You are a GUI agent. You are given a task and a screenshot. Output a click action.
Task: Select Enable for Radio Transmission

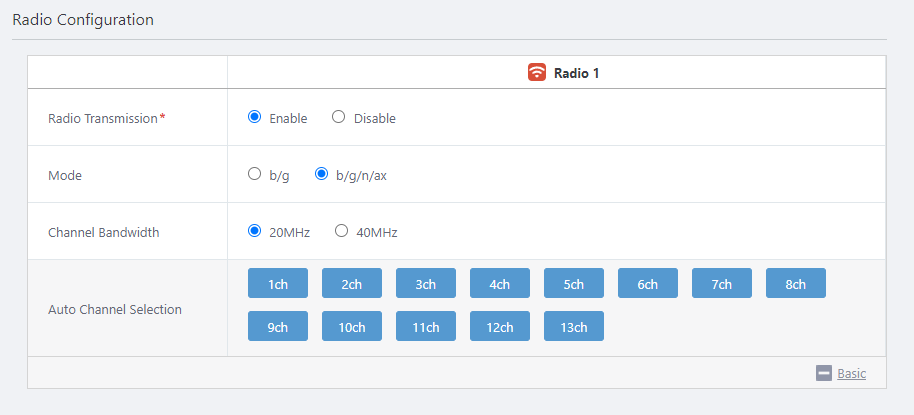pyautogui.click(x=254, y=117)
